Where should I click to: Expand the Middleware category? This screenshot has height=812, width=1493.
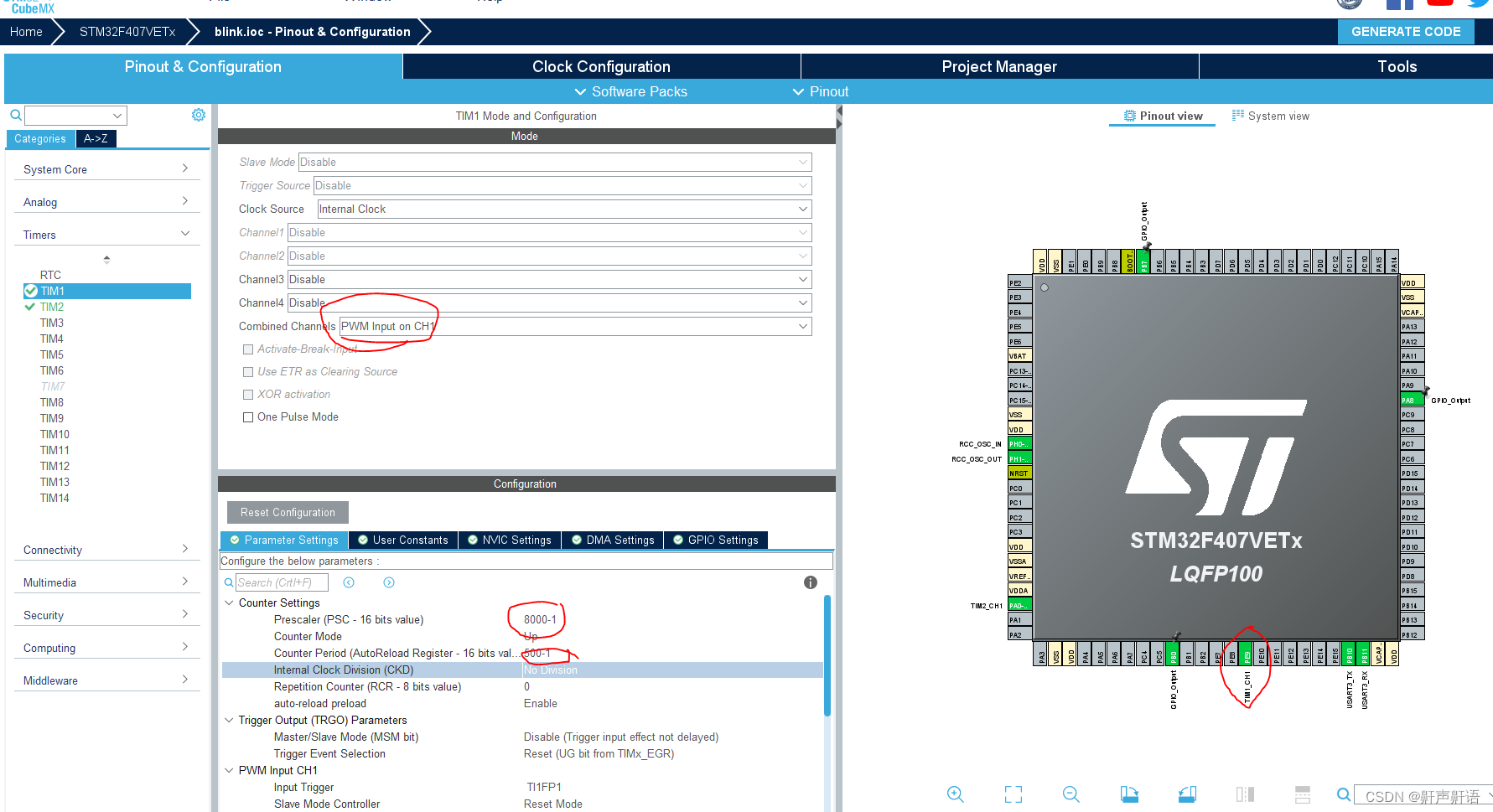tap(107, 680)
